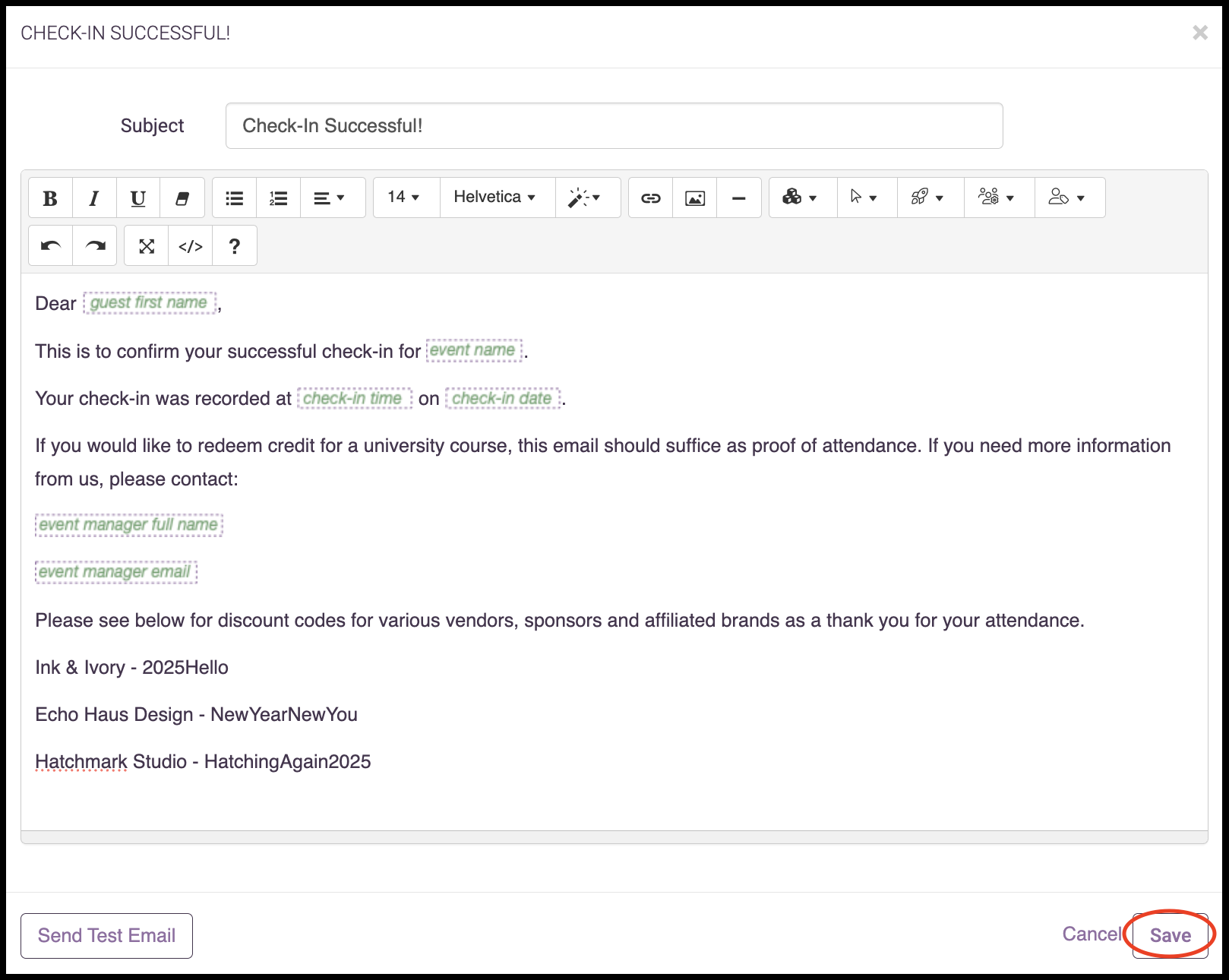1229x980 pixels.
Task: Open the paragraph alignment dropdown
Action: pos(333,198)
